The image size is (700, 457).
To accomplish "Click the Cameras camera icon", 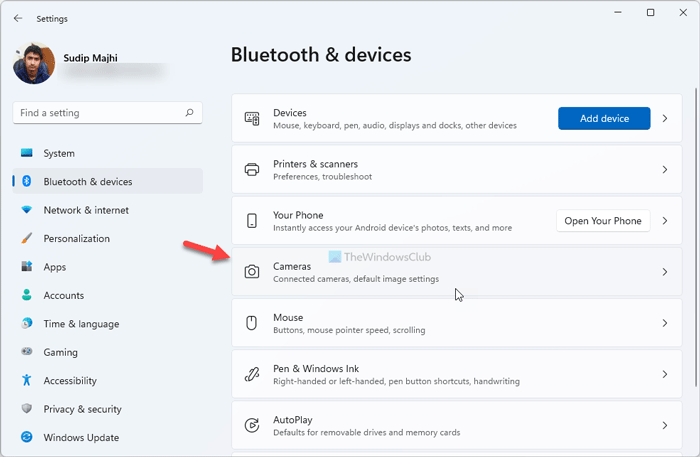I will 252,272.
